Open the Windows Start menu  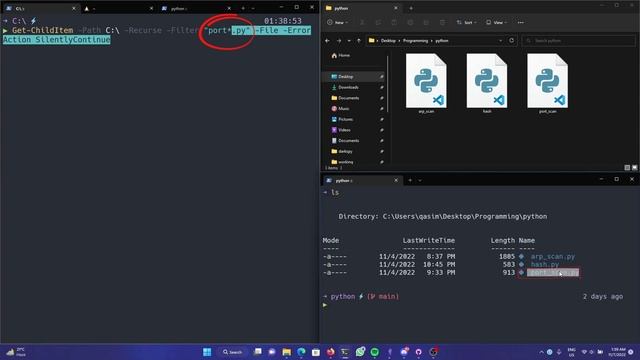tap(207, 352)
